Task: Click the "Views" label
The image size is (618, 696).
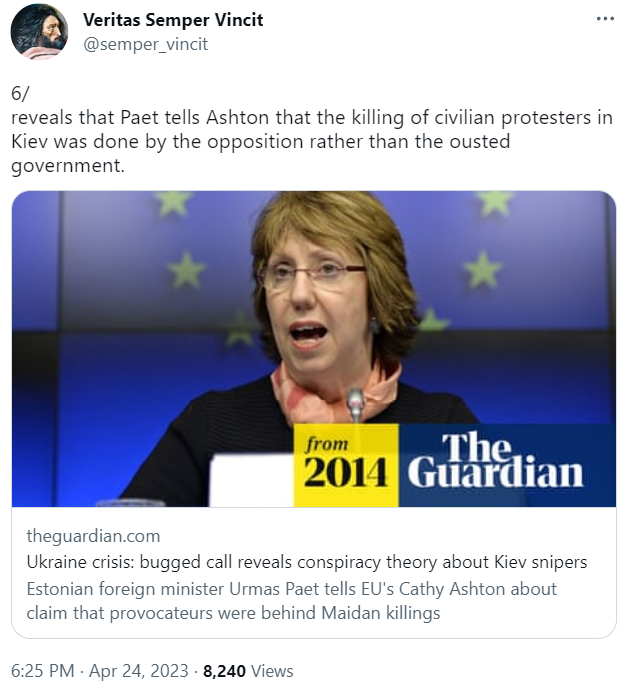Action: click(272, 671)
